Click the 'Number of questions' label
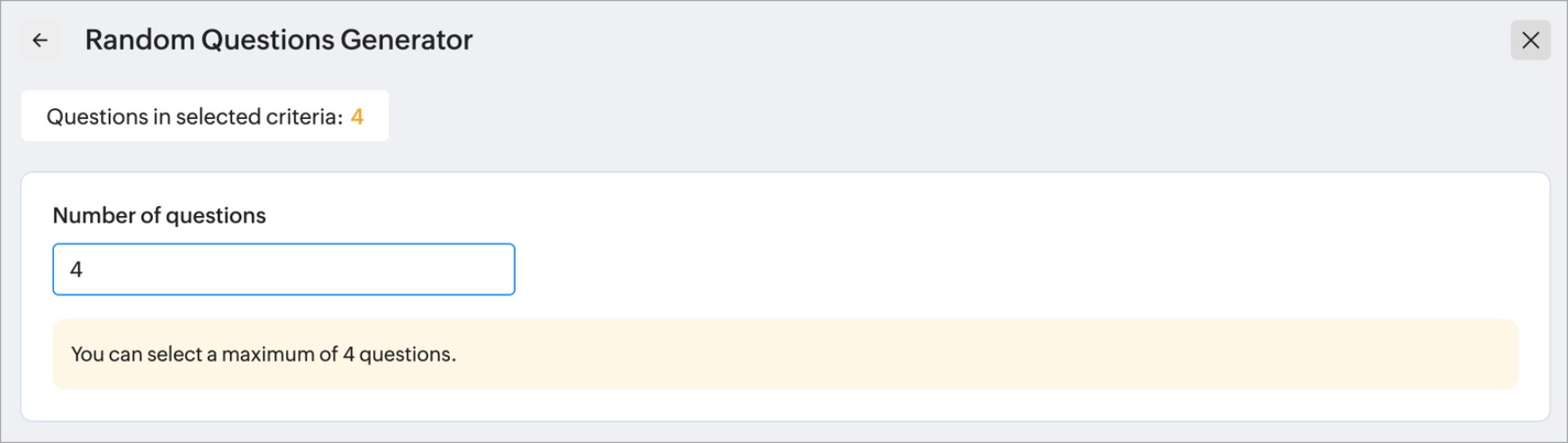The width and height of the screenshot is (1568, 443). click(159, 216)
